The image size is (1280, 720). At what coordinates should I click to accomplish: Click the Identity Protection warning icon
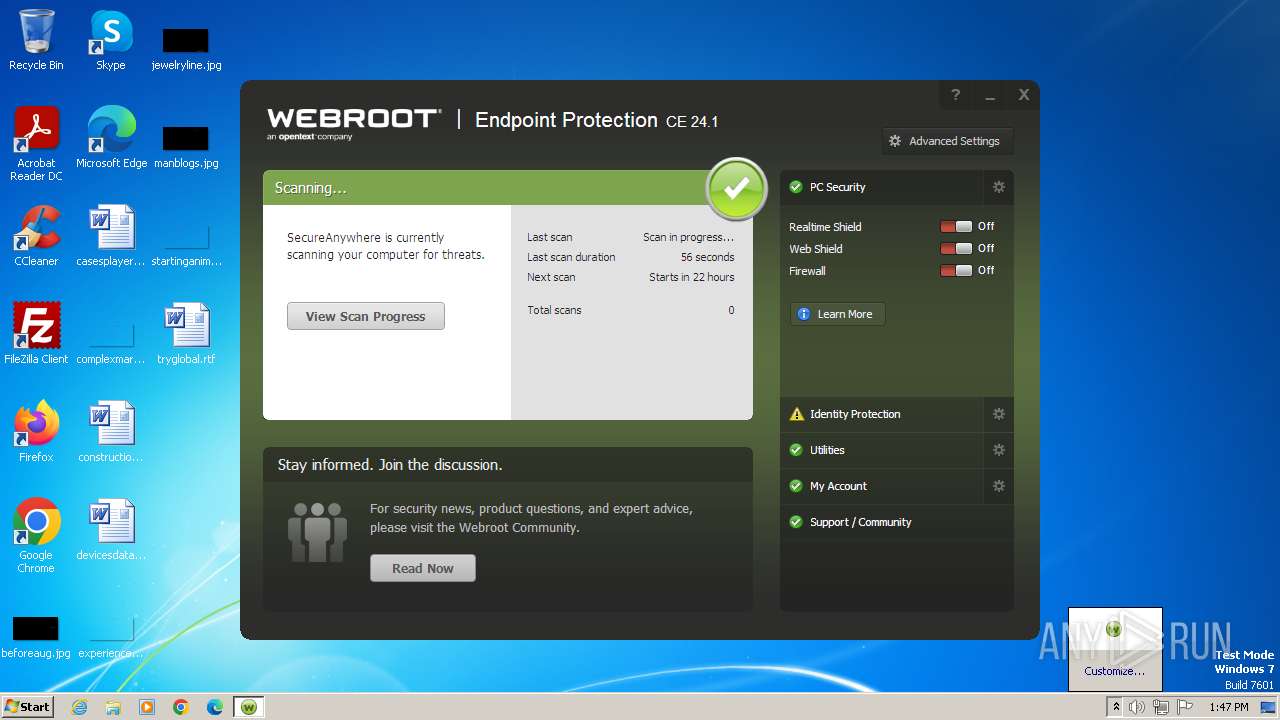coord(796,414)
